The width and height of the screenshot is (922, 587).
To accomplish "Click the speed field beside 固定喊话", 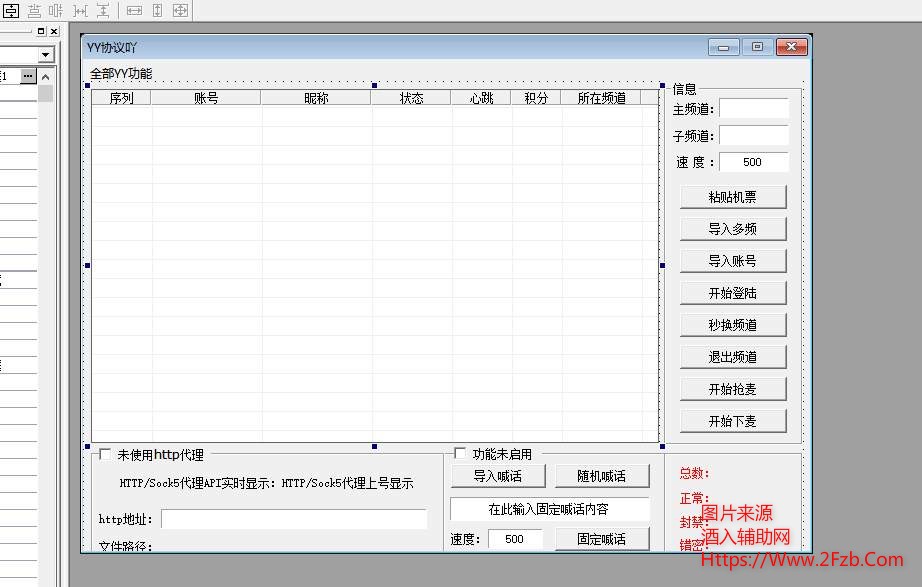I will pyautogui.click(x=515, y=539).
